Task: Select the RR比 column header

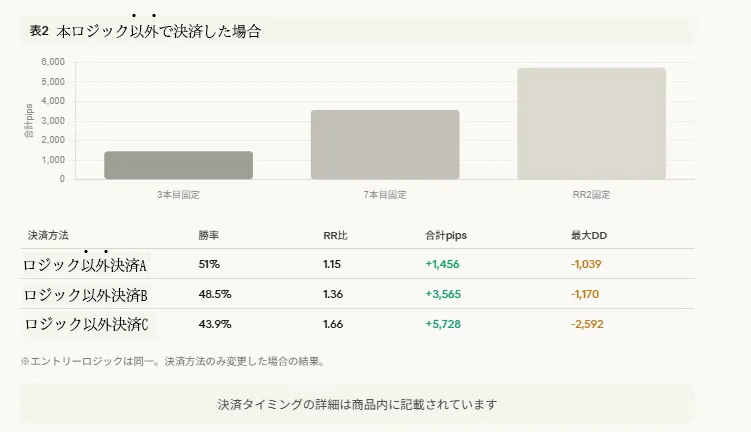Action: point(335,235)
